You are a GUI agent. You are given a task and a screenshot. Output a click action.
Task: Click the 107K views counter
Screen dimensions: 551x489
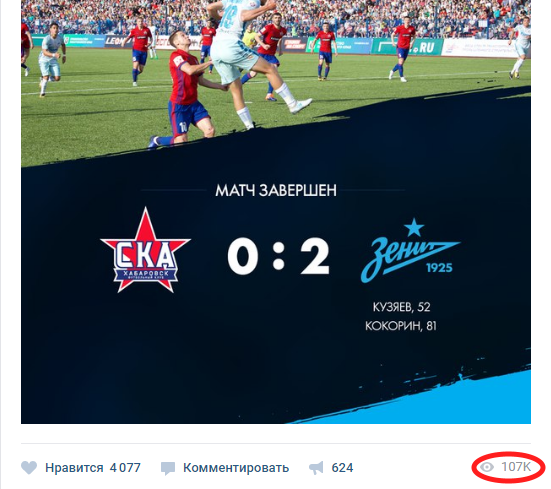pos(516,467)
